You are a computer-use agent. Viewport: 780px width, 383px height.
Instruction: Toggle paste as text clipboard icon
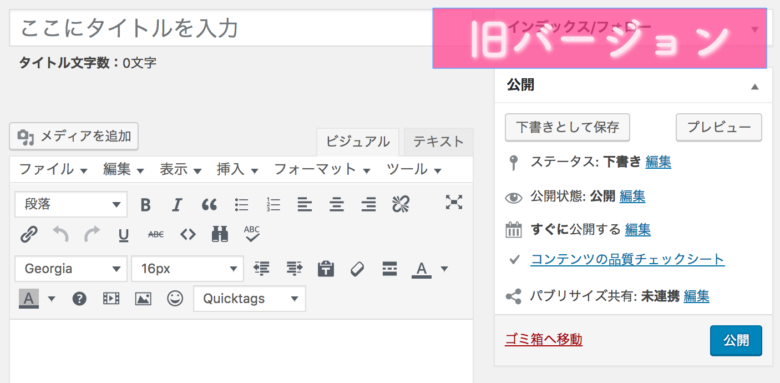326,269
